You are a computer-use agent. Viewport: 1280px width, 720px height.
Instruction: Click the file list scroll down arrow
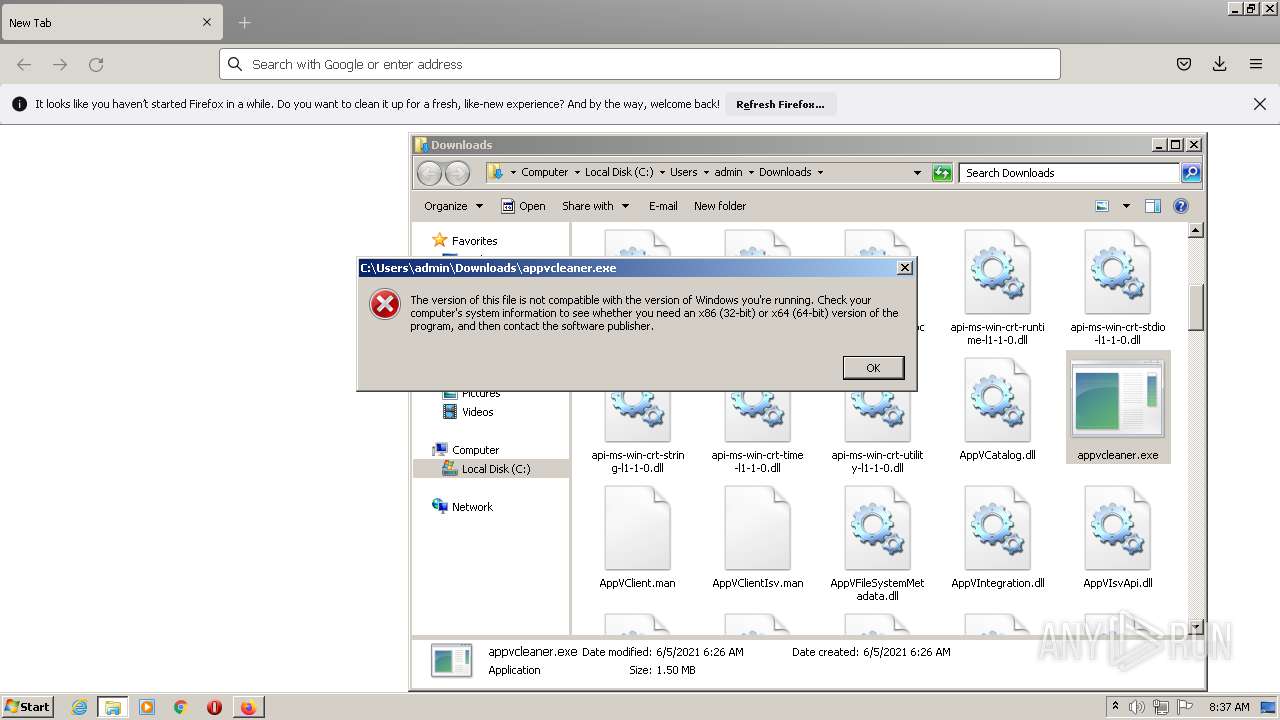1196,627
